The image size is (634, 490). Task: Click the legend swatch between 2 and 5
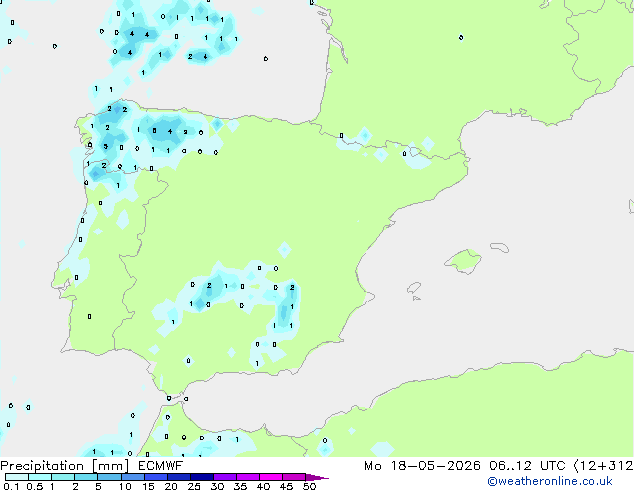86,477
